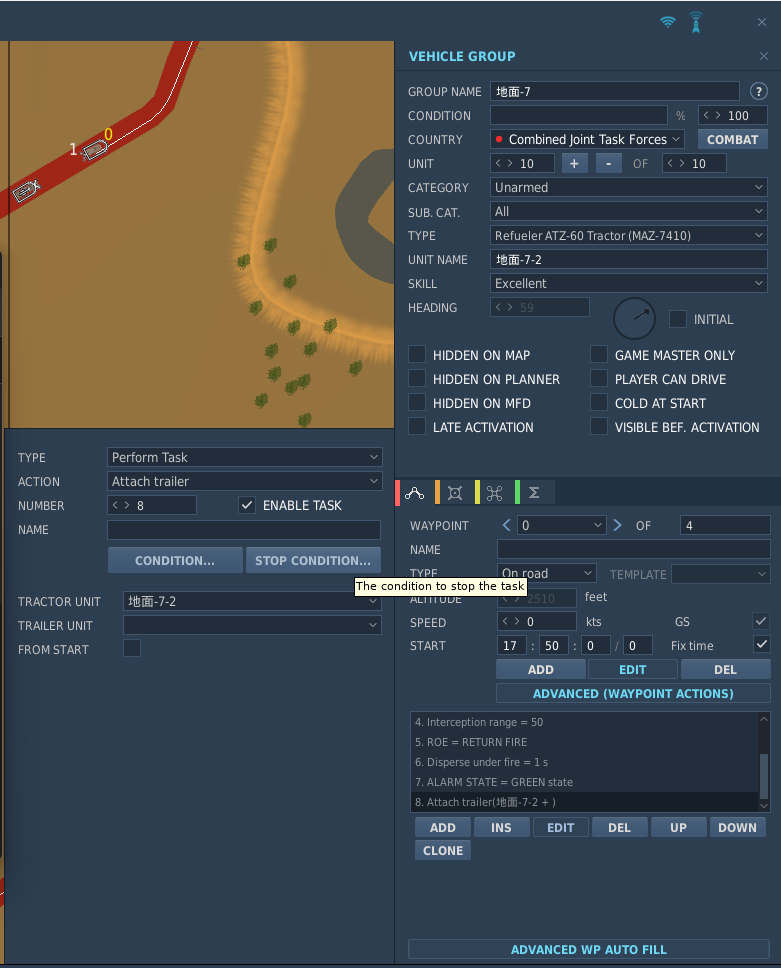Toggle Hidden on MFD checkbox

(417, 403)
